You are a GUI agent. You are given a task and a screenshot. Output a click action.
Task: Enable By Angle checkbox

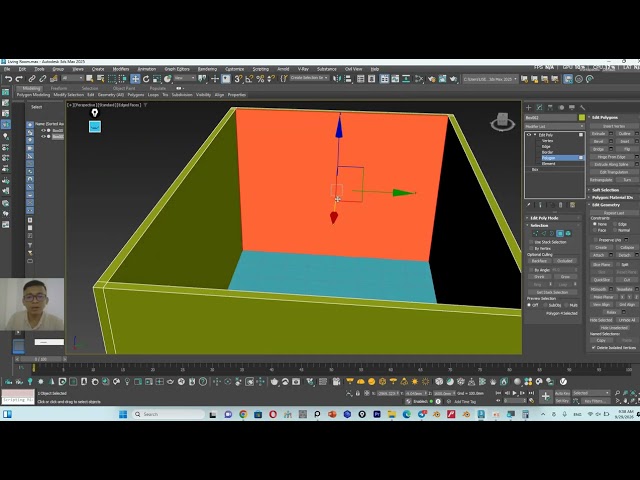pyautogui.click(x=531, y=270)
